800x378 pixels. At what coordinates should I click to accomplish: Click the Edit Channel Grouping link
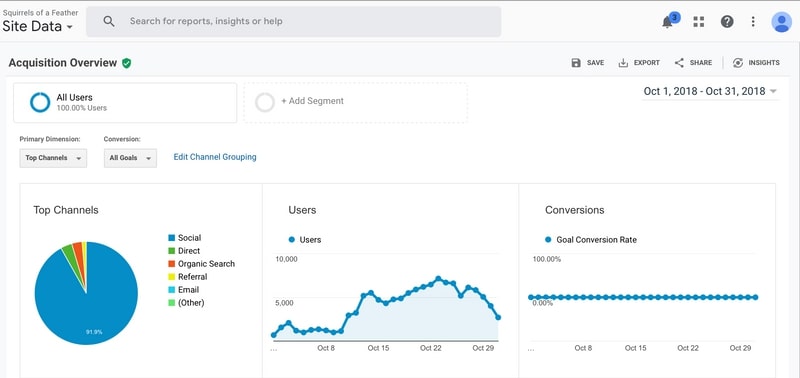215,157
